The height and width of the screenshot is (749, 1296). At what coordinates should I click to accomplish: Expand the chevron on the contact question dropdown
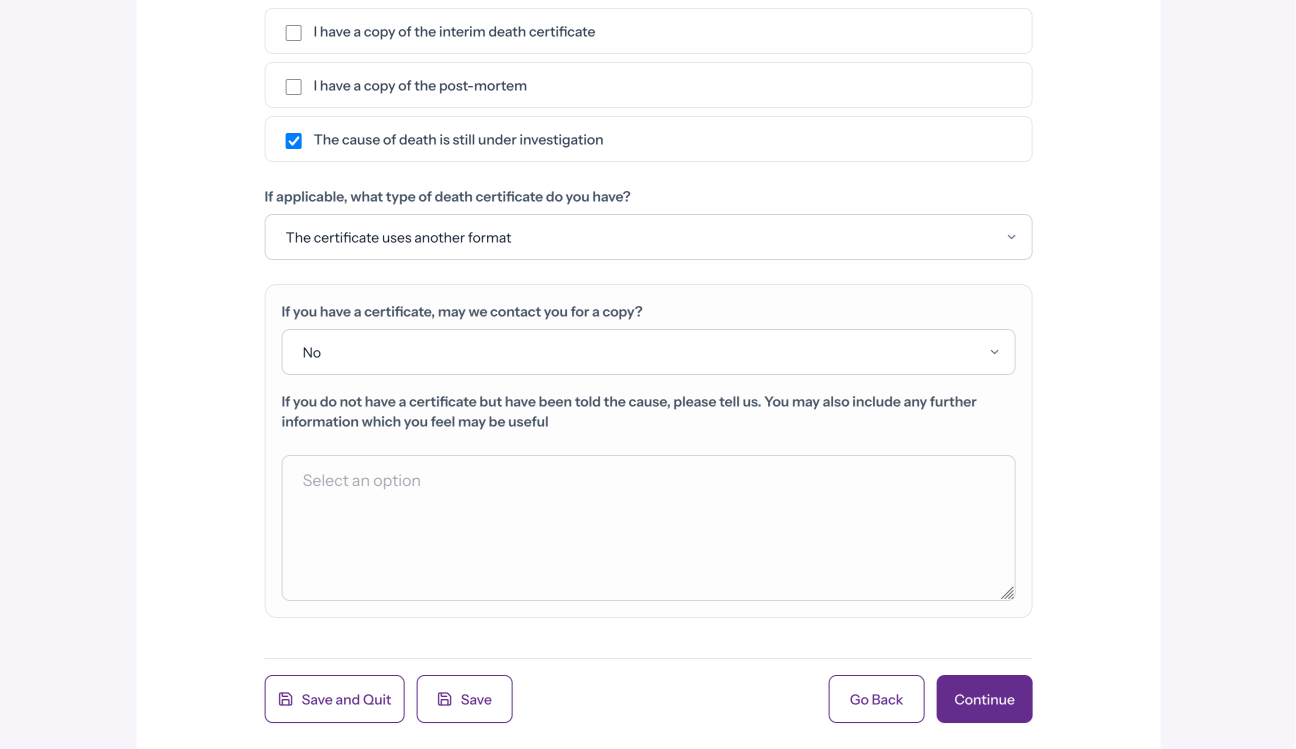[x=995, y=352]
